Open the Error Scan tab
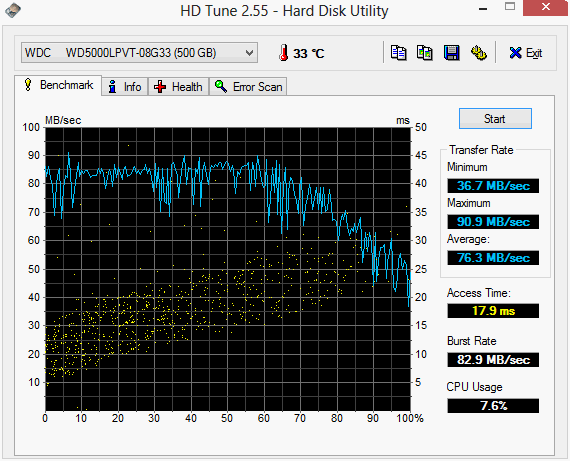The width and height of the screenshot is (570, 461). [248, 87]
